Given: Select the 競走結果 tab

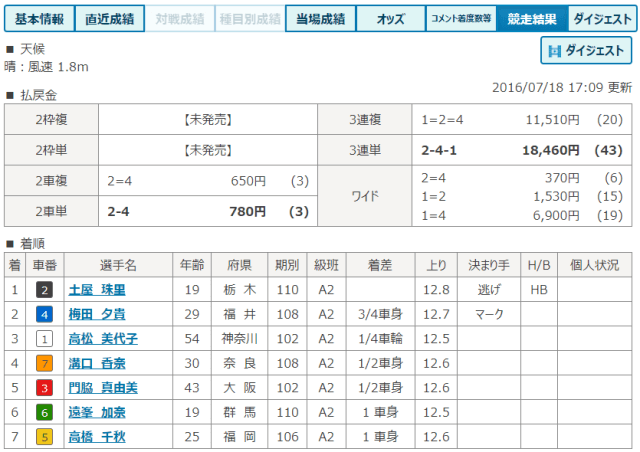Looking at the screenshot, I should [531, 18].
